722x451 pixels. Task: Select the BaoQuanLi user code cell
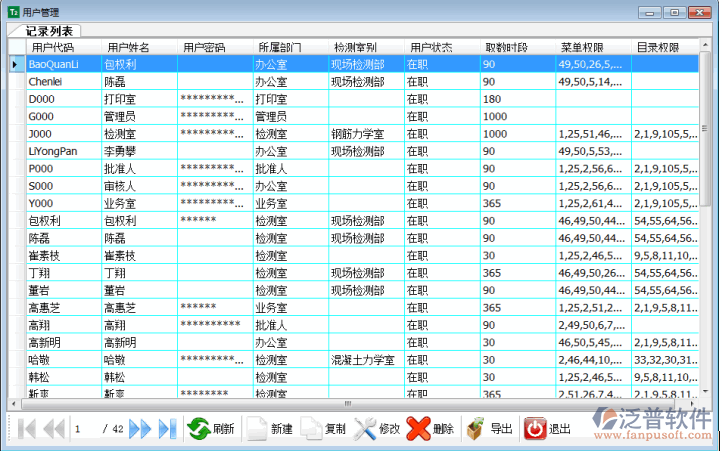[64, 64]
